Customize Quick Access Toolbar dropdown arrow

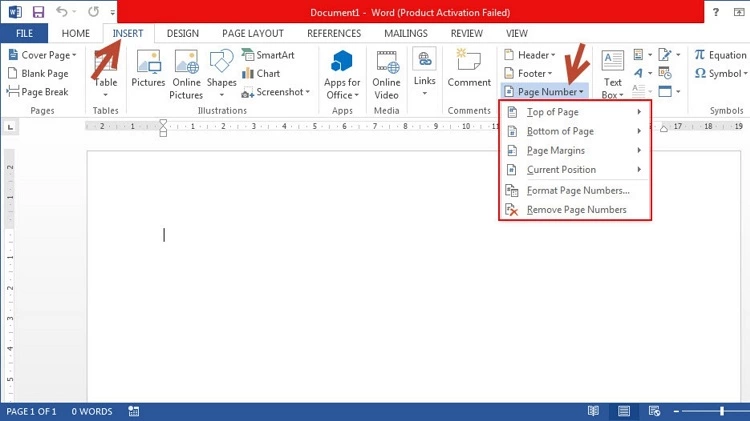coord(112,12)
